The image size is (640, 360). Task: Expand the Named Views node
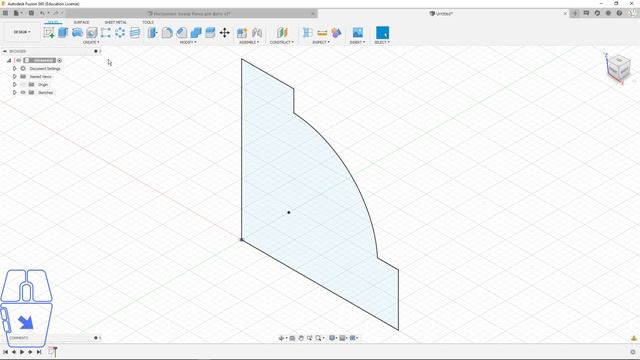[x=15, y=76]
